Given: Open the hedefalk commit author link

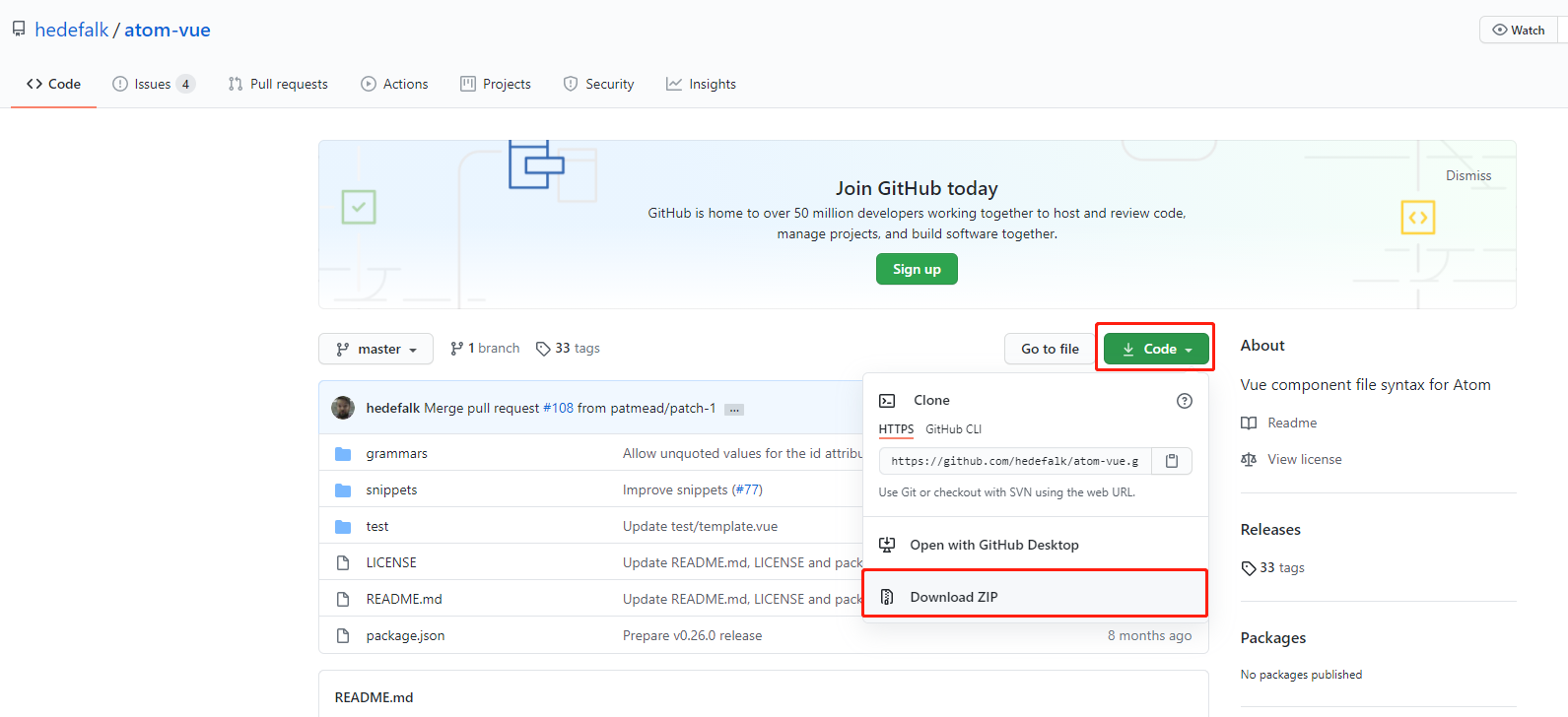Looking at the screenshot, I should click(x=393, y=408).
